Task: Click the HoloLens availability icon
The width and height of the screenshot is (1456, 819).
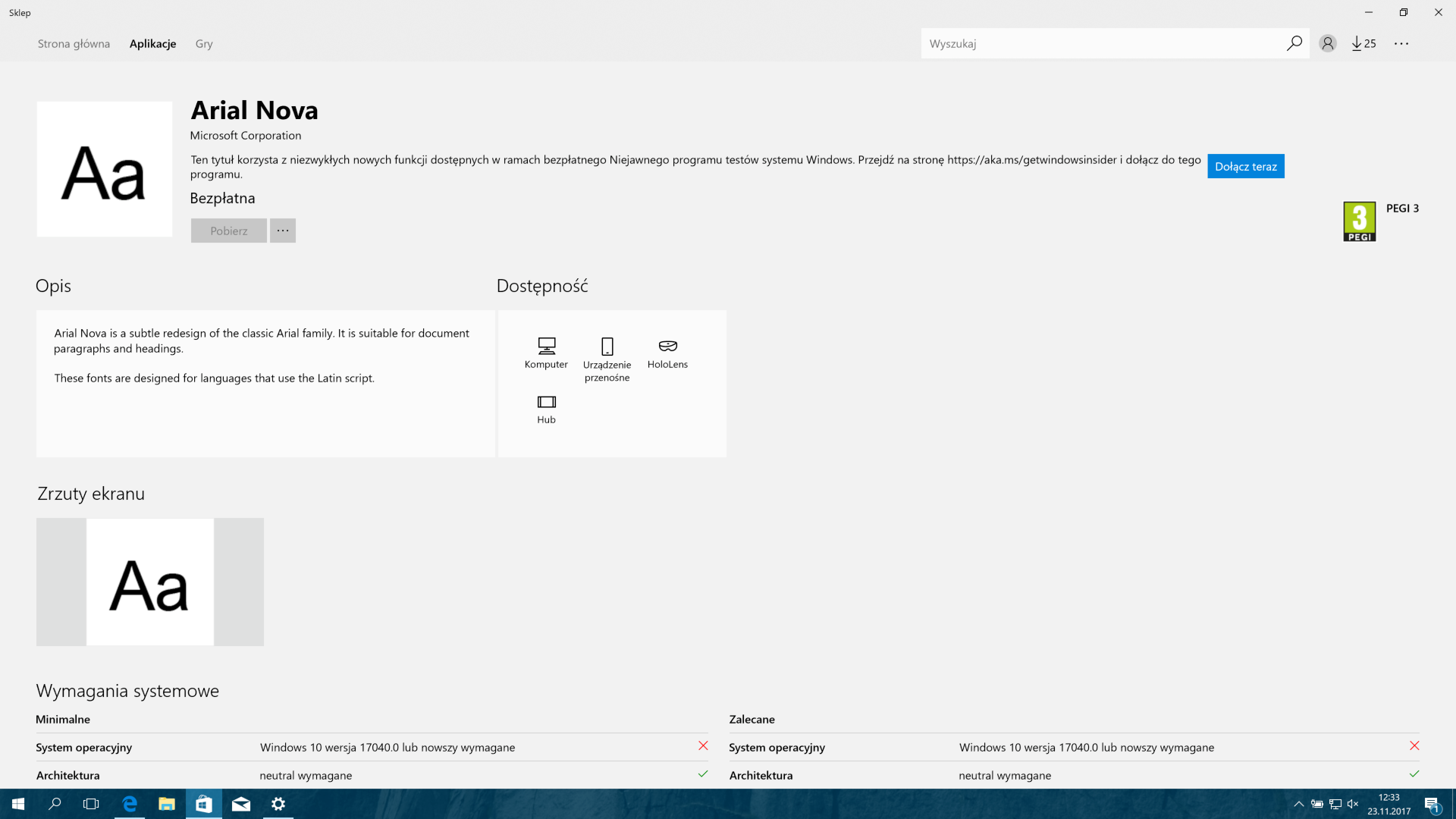Action: coord(667,347)
